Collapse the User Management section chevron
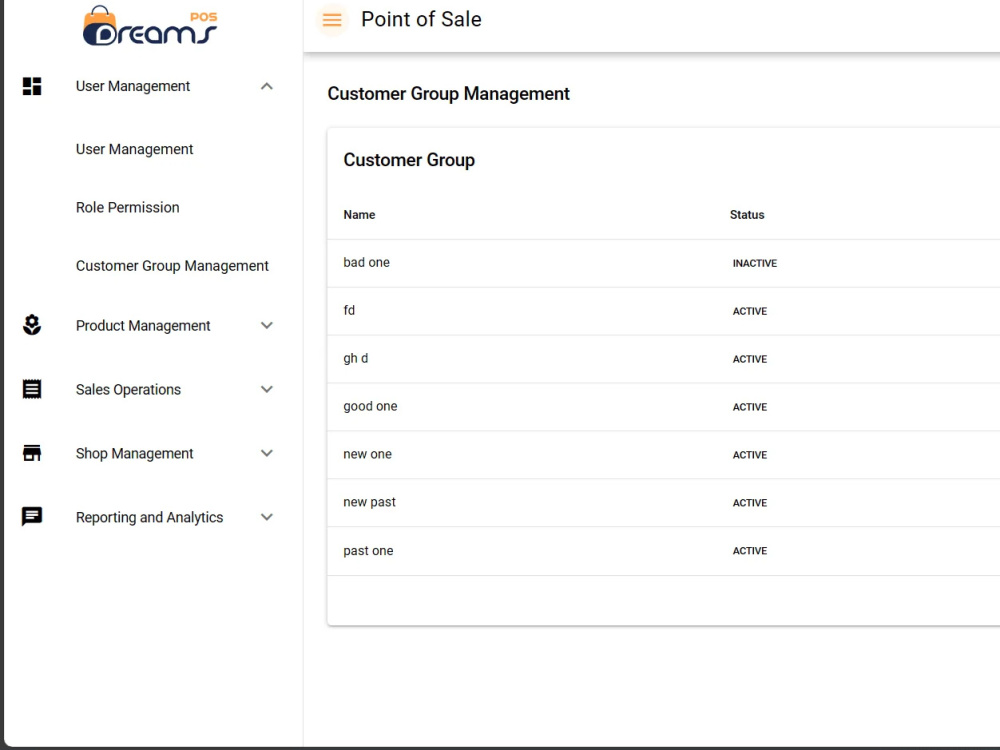This screenshot has height=750, width=1000. [267, 86]
